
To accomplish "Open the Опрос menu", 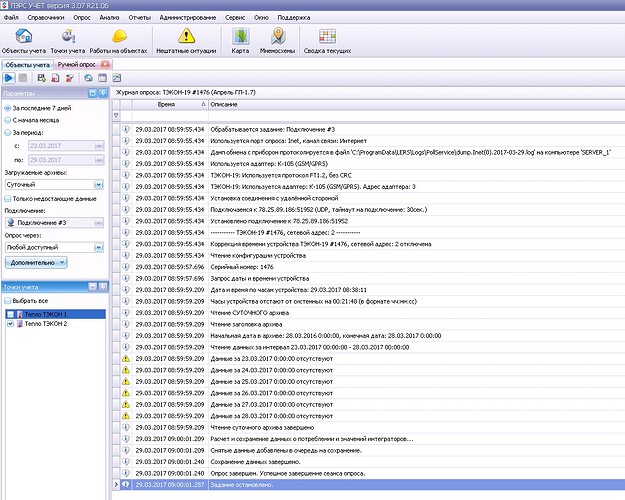I will coord(82,18).
